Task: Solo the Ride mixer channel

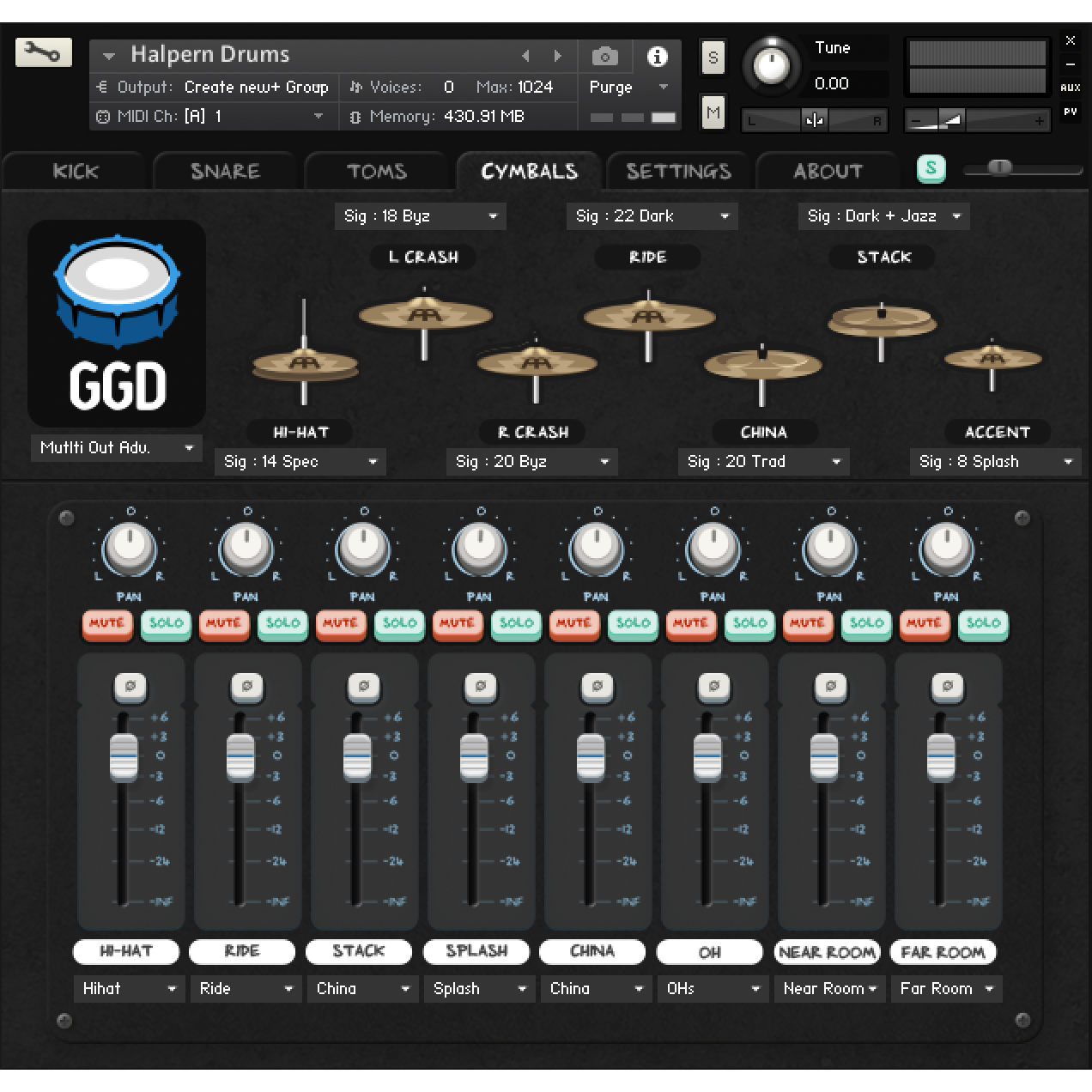Action: tap(282, 622)
